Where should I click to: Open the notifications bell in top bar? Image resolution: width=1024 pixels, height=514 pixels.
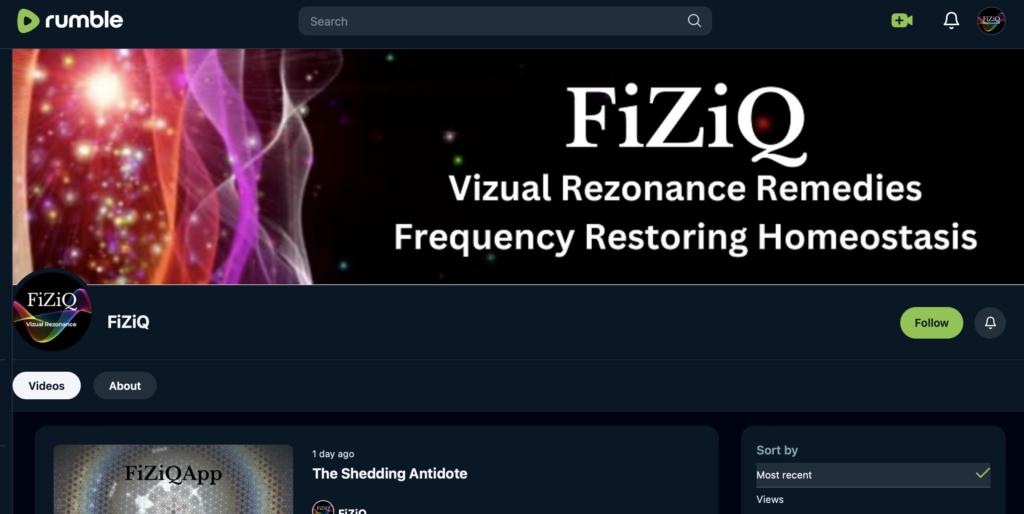click(x=952, y=21)
